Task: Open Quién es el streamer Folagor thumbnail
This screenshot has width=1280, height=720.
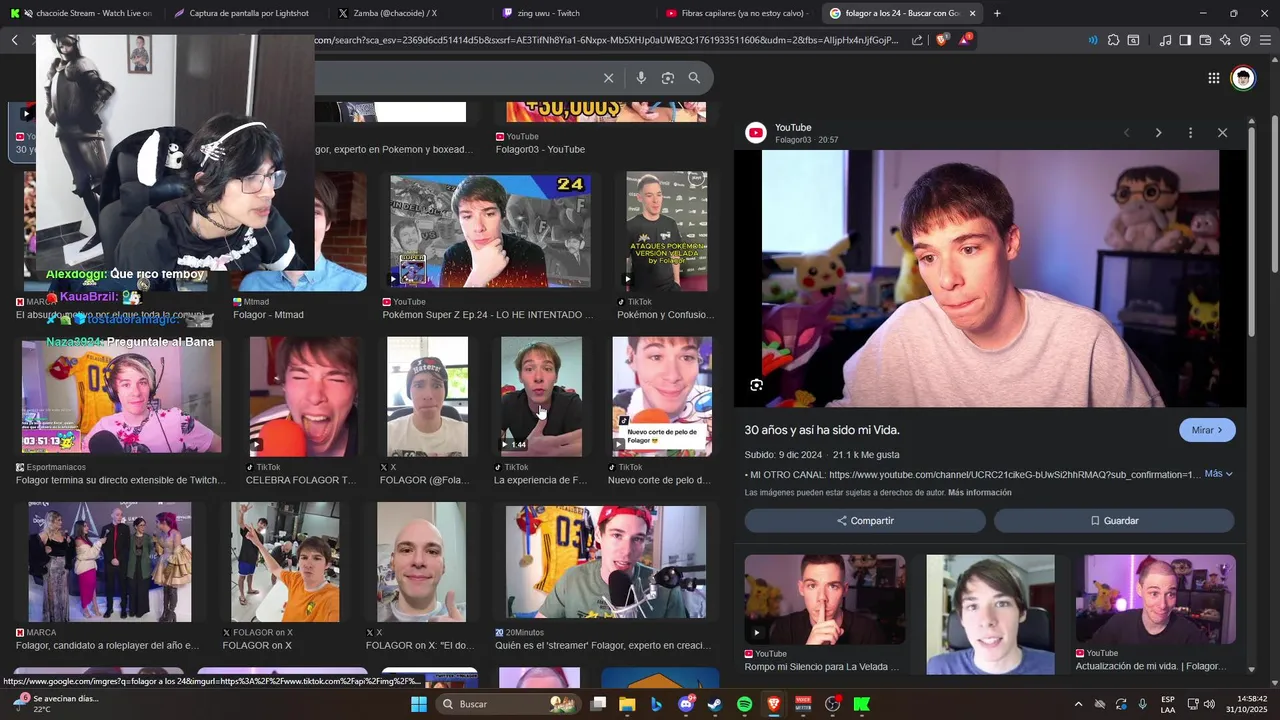Action: (x=606, y=562)
